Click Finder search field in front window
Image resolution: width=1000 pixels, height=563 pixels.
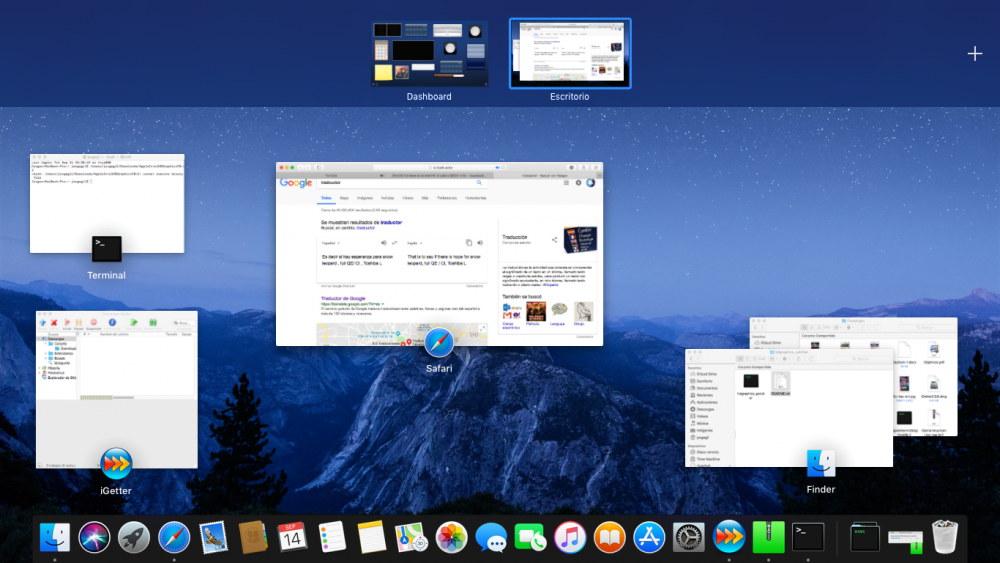tap(862, 359)
